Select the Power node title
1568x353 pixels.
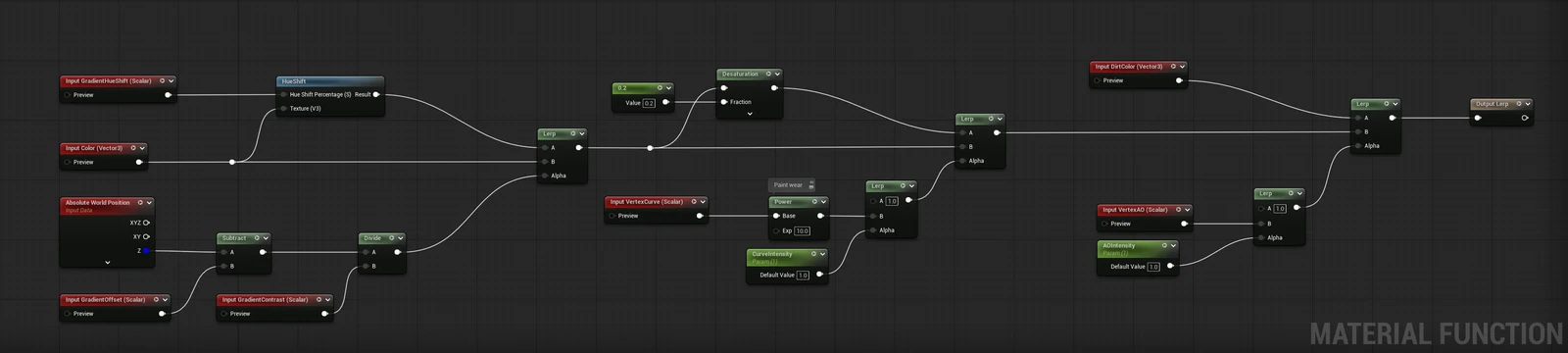pyautogui.click(x=783, y=202)
